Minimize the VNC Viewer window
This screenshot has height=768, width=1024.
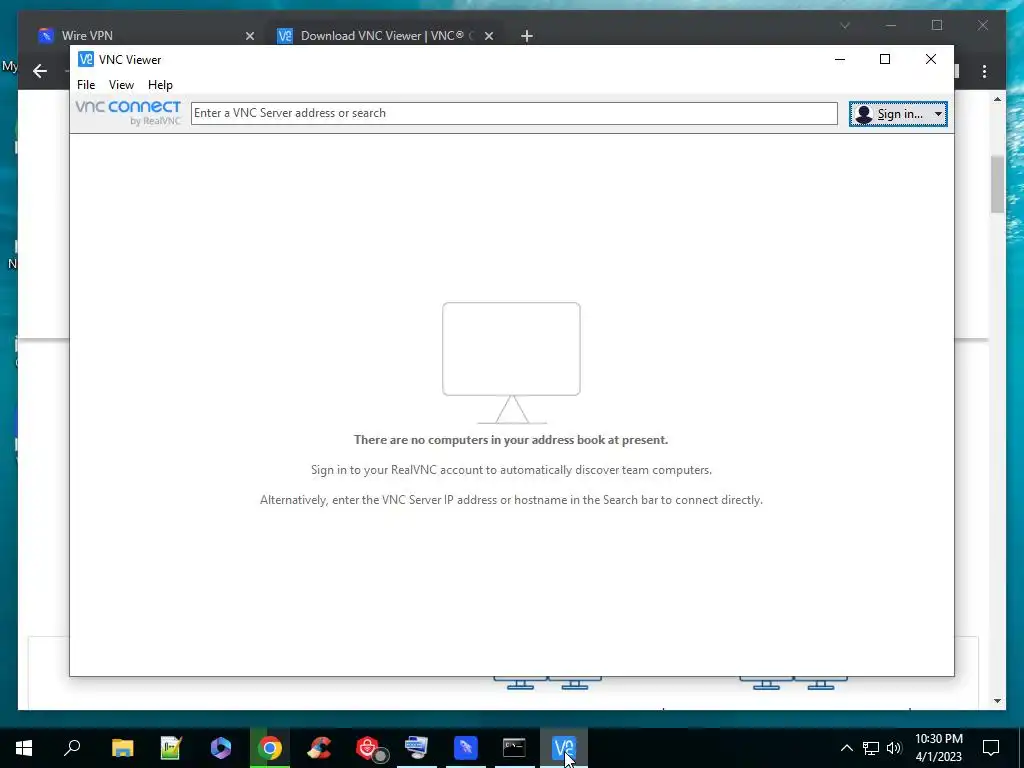840,59
